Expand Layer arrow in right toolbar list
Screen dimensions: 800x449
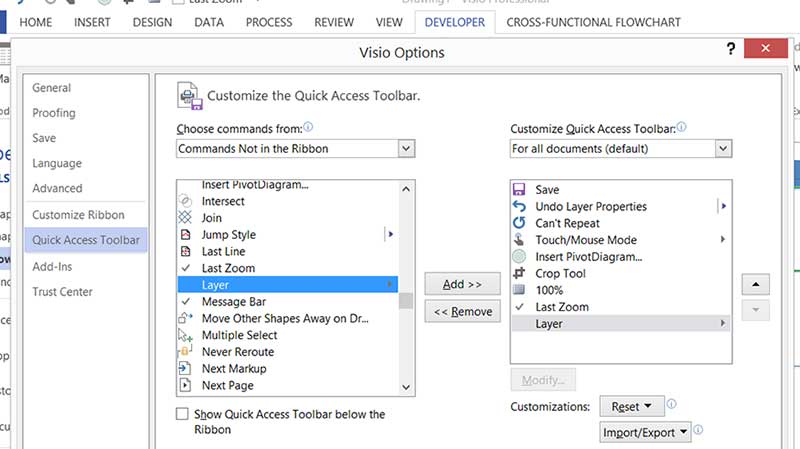click(x=722, y=323)
